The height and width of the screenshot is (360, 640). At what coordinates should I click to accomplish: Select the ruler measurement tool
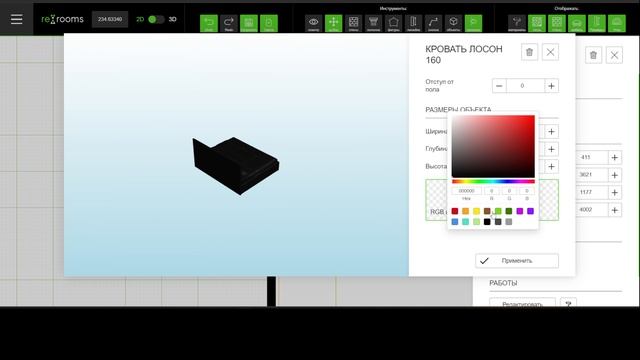click(x=413, y=23)
